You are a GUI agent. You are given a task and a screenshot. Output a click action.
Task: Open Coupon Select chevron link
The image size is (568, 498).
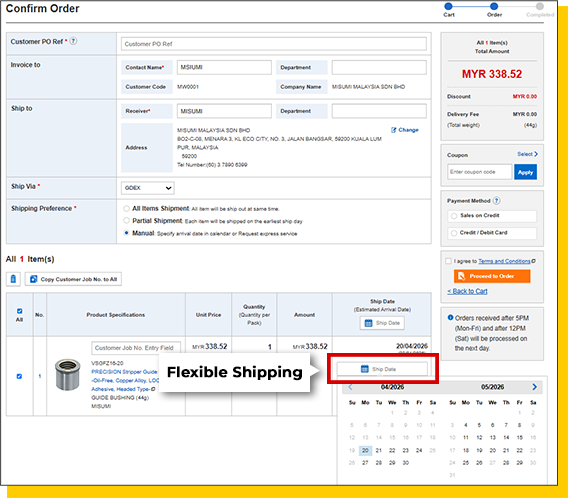point(527,154)
